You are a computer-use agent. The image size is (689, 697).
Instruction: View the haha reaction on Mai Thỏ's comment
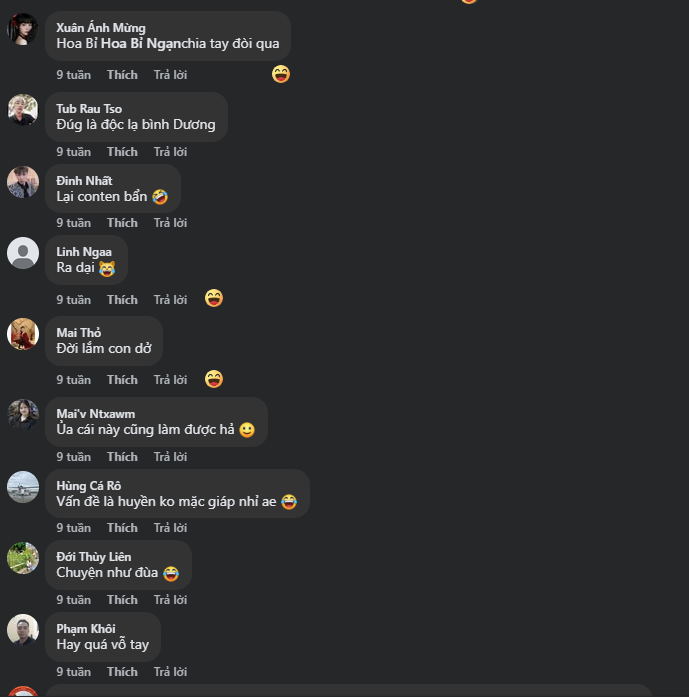coord(213,379)
